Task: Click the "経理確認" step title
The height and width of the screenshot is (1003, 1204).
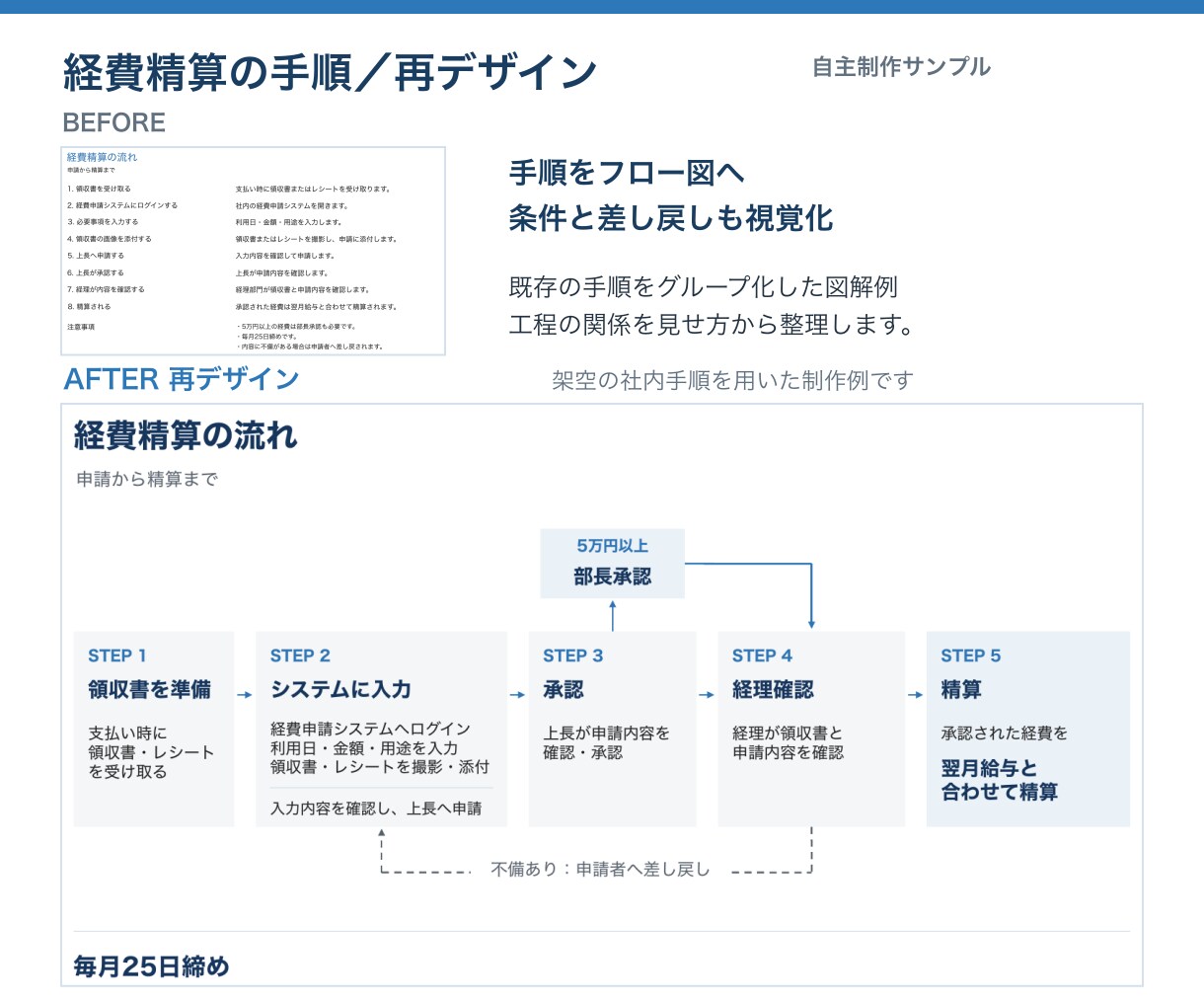Action: [773, 690]
